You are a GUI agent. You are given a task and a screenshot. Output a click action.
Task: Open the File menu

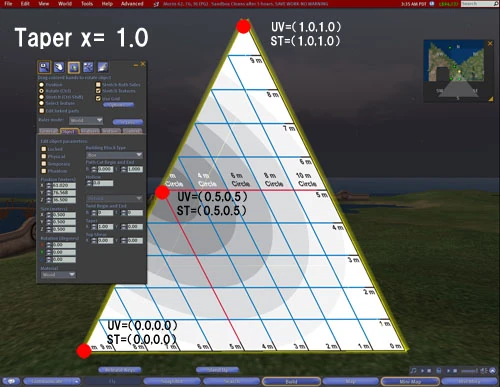coord(8,4)
